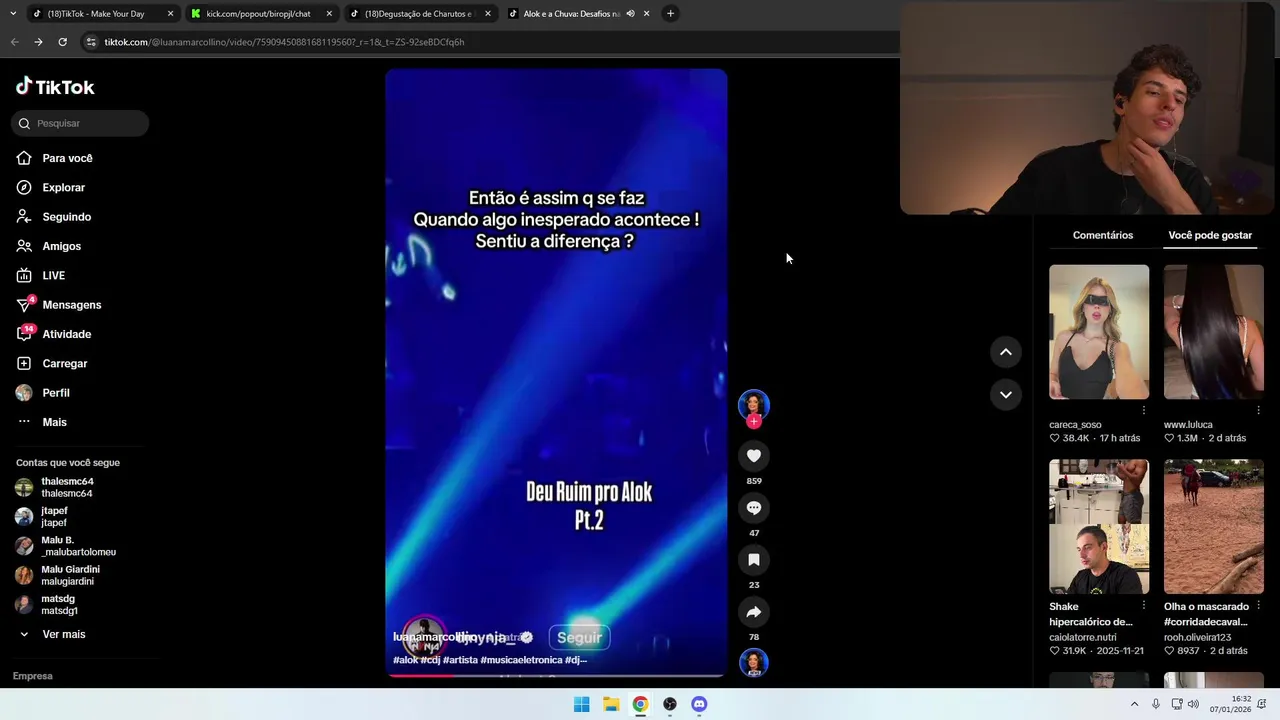Mute the Alok e a Chuva tab audio
The width and height of the screenshot is (1280, 720).
coord(630,13)
